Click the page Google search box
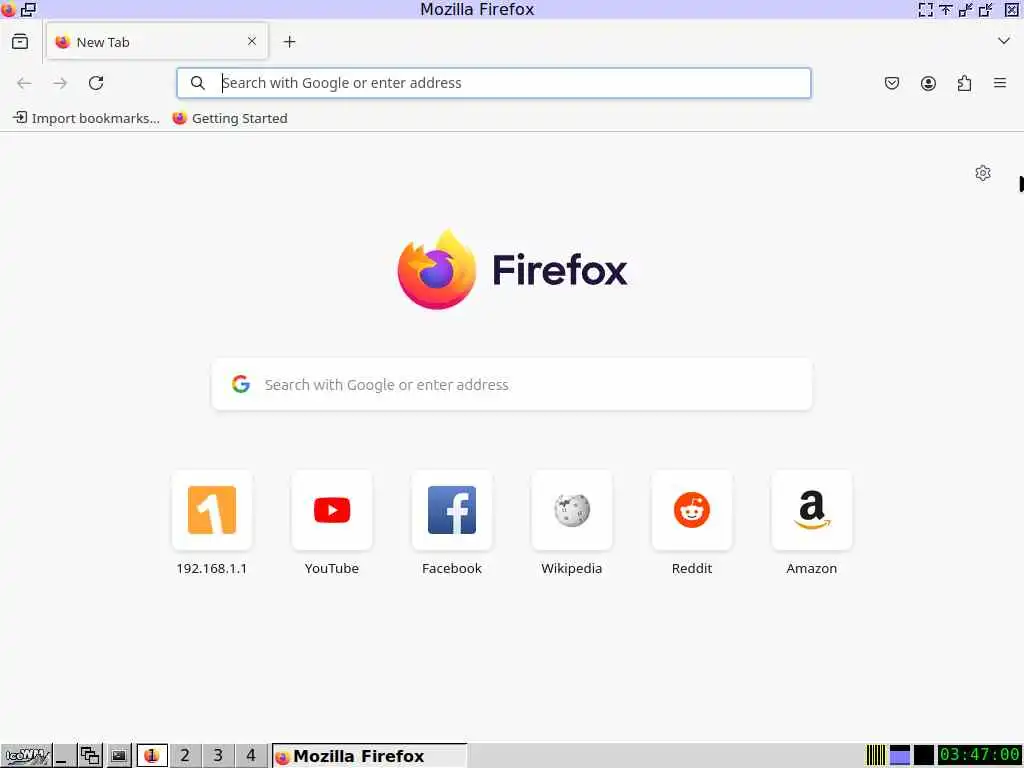This screenshot has height=768, width=1024. coord(512,385)
